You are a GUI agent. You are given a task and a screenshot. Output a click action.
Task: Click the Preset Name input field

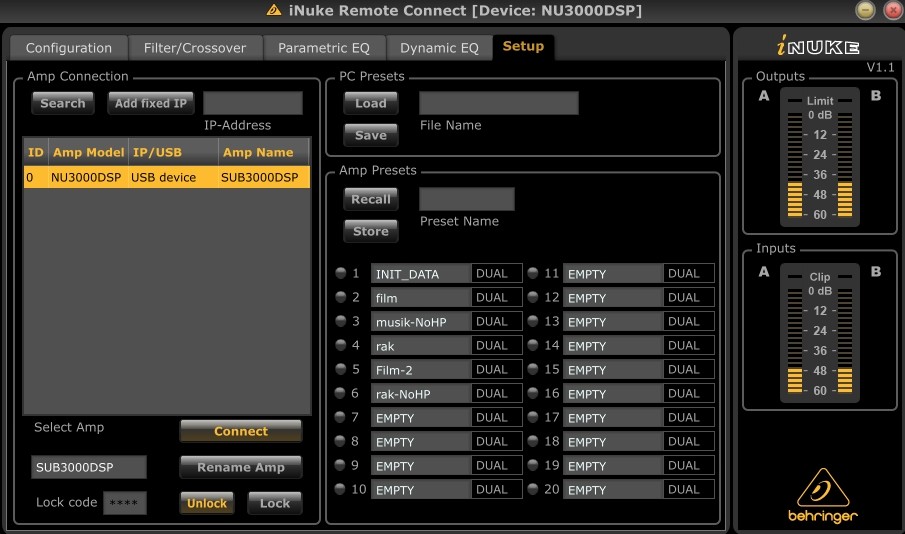(466, 199)
